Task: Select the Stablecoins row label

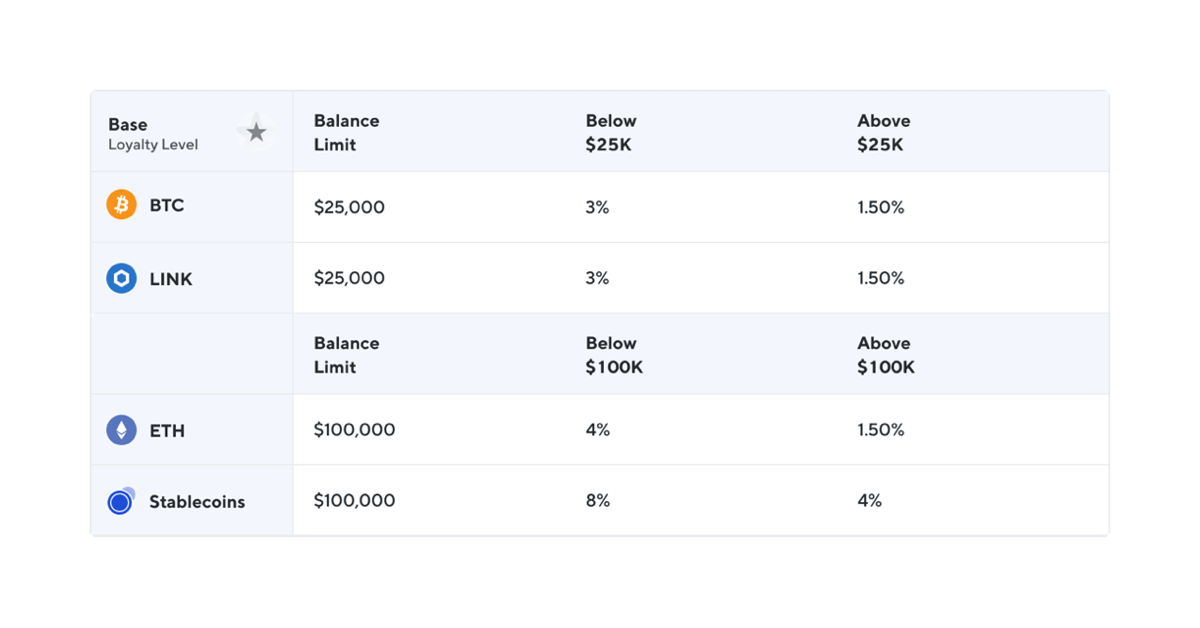Action: click(x=197, y=502)
